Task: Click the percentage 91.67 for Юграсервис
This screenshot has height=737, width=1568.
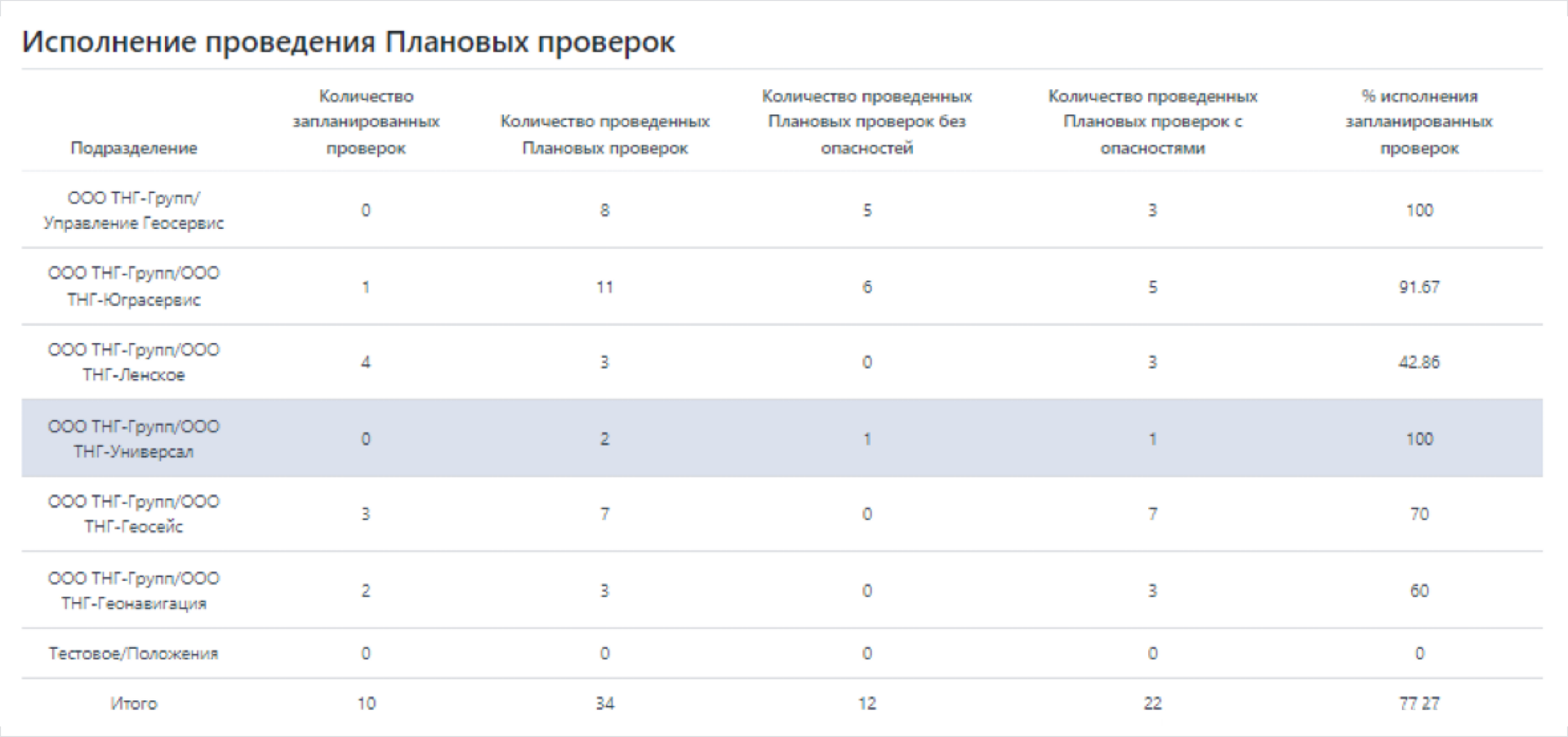Action: point(1419,287)
